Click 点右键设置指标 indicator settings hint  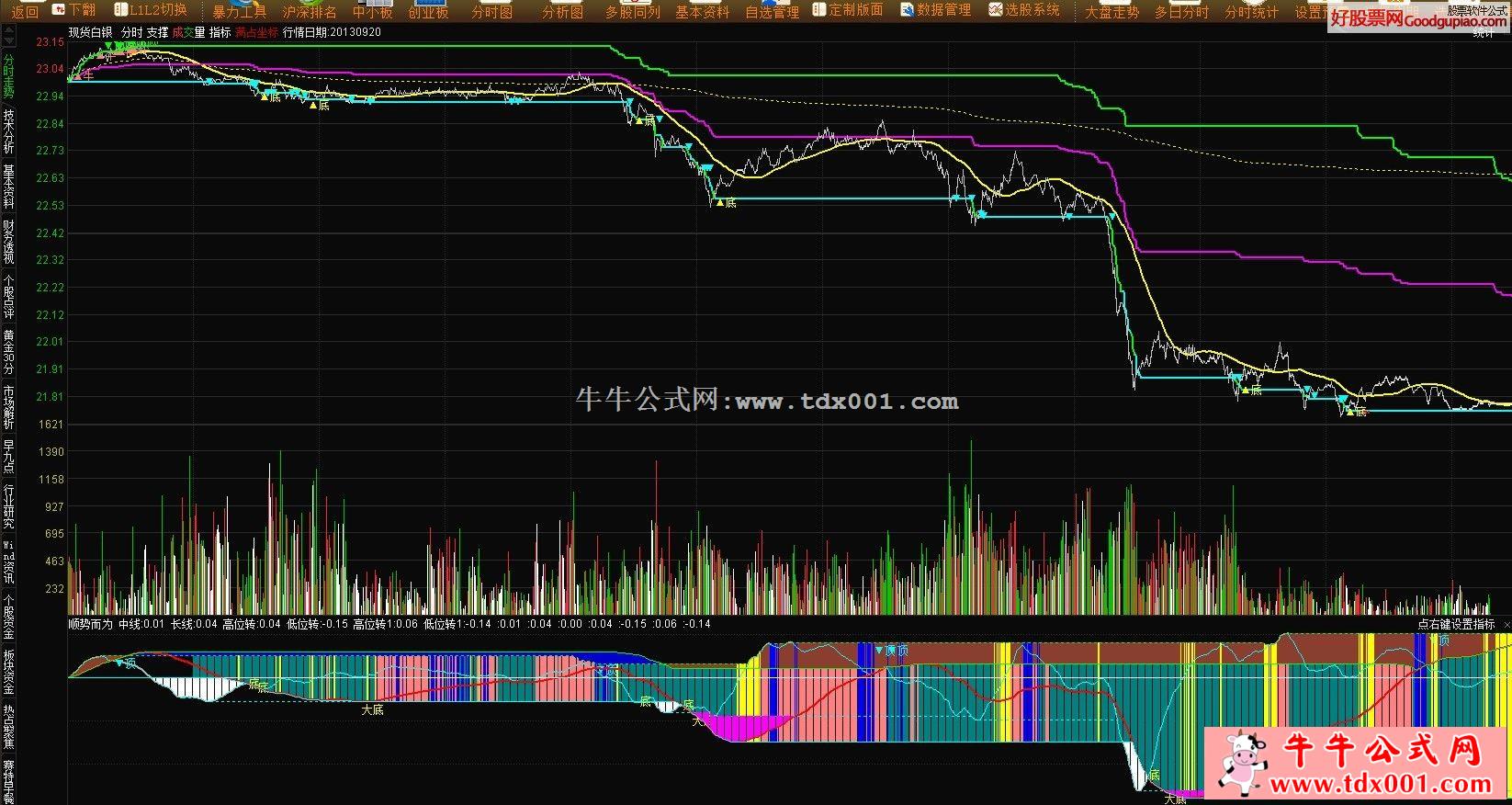click(1456, 624)
